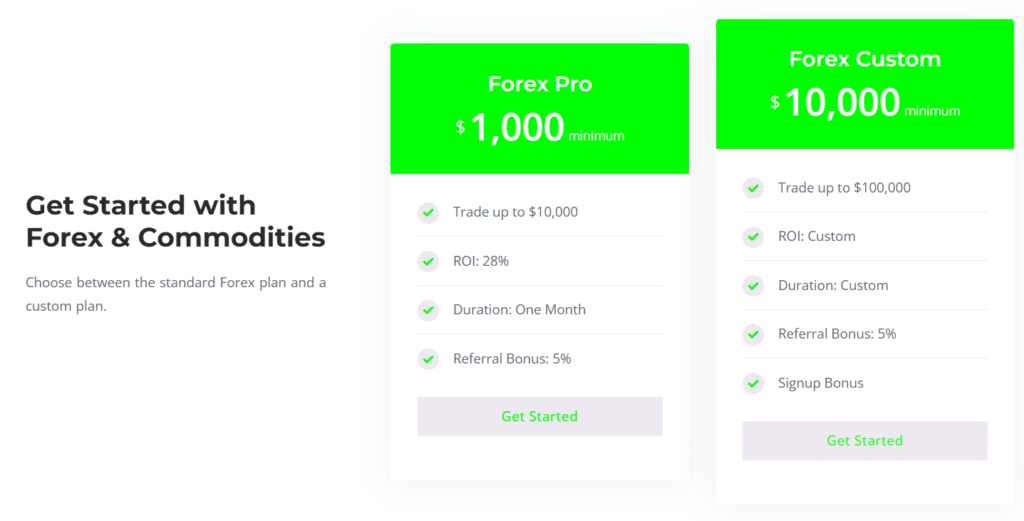Click checkmark icon beside Duration: Custom
The width and height of the screenshot is (1024, 521).
tap(753, 286)
